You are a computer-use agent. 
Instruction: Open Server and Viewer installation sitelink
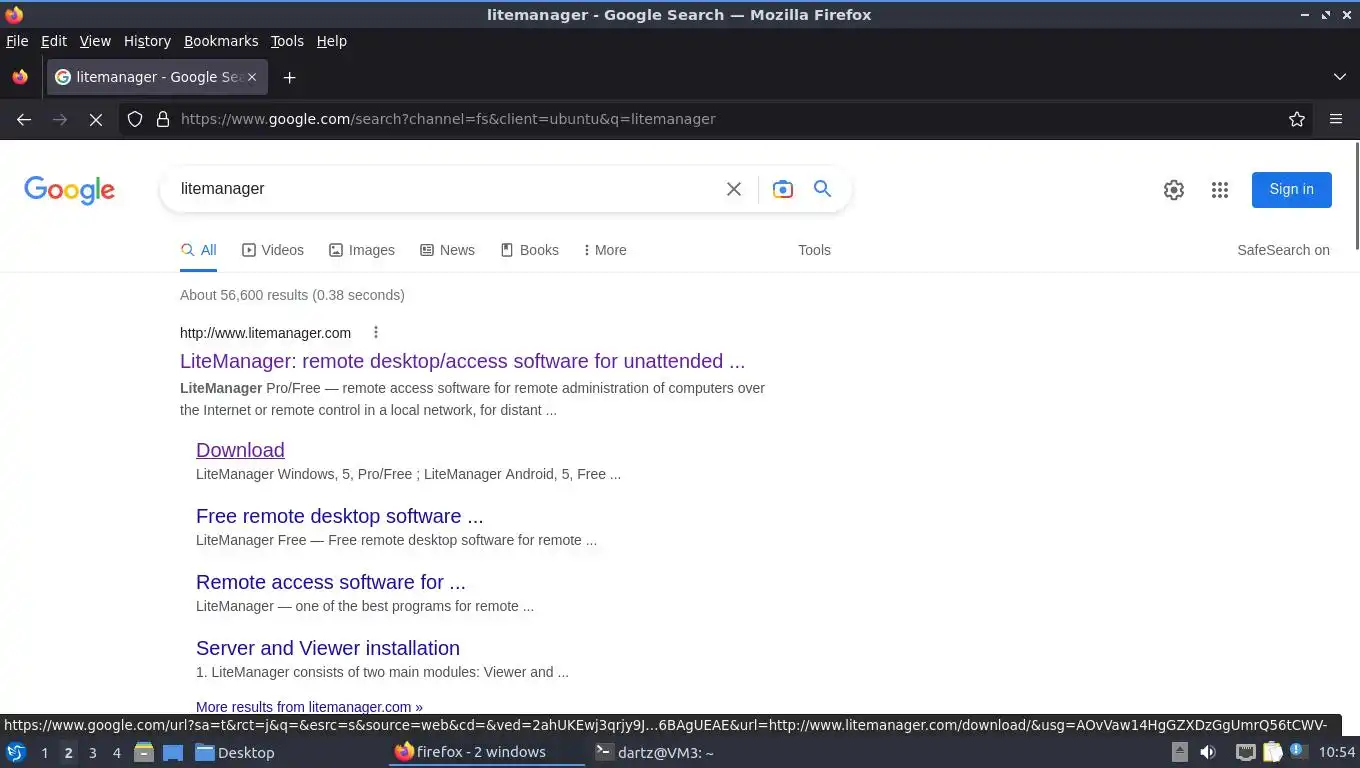[x=328, y=648]
